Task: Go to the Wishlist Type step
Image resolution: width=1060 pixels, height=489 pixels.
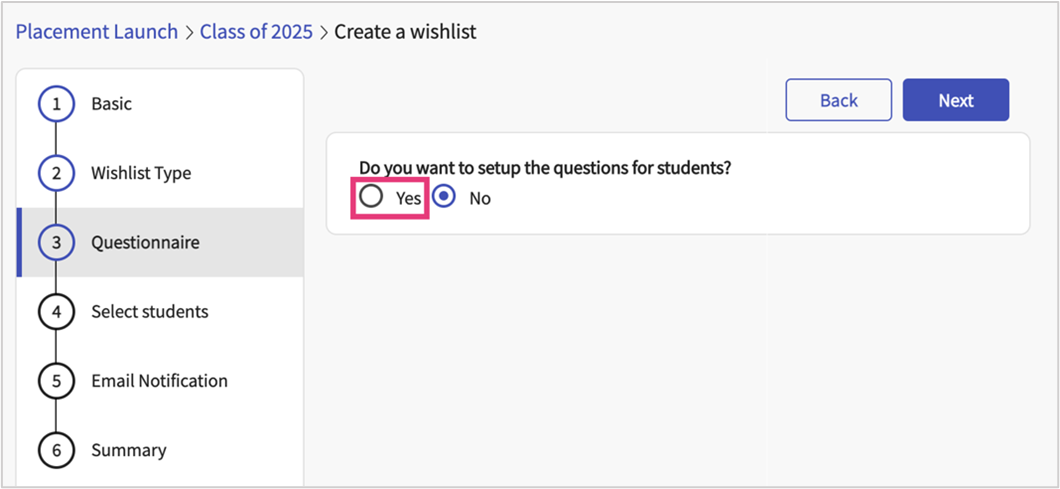Action: [141, 173]
